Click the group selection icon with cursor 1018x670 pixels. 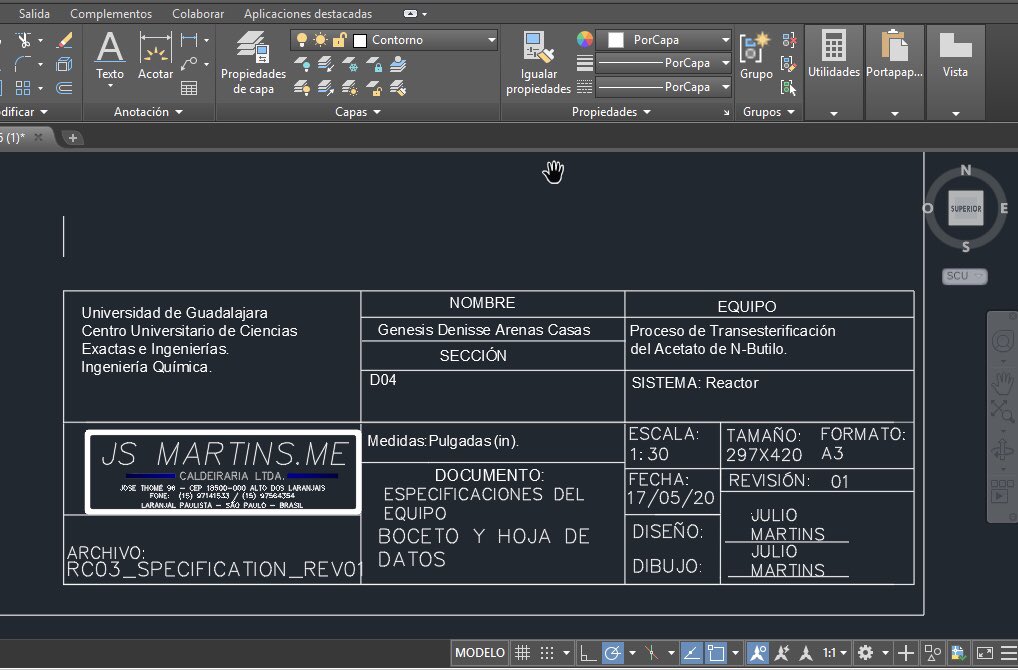pyautogui.click(x=789, y=87)
